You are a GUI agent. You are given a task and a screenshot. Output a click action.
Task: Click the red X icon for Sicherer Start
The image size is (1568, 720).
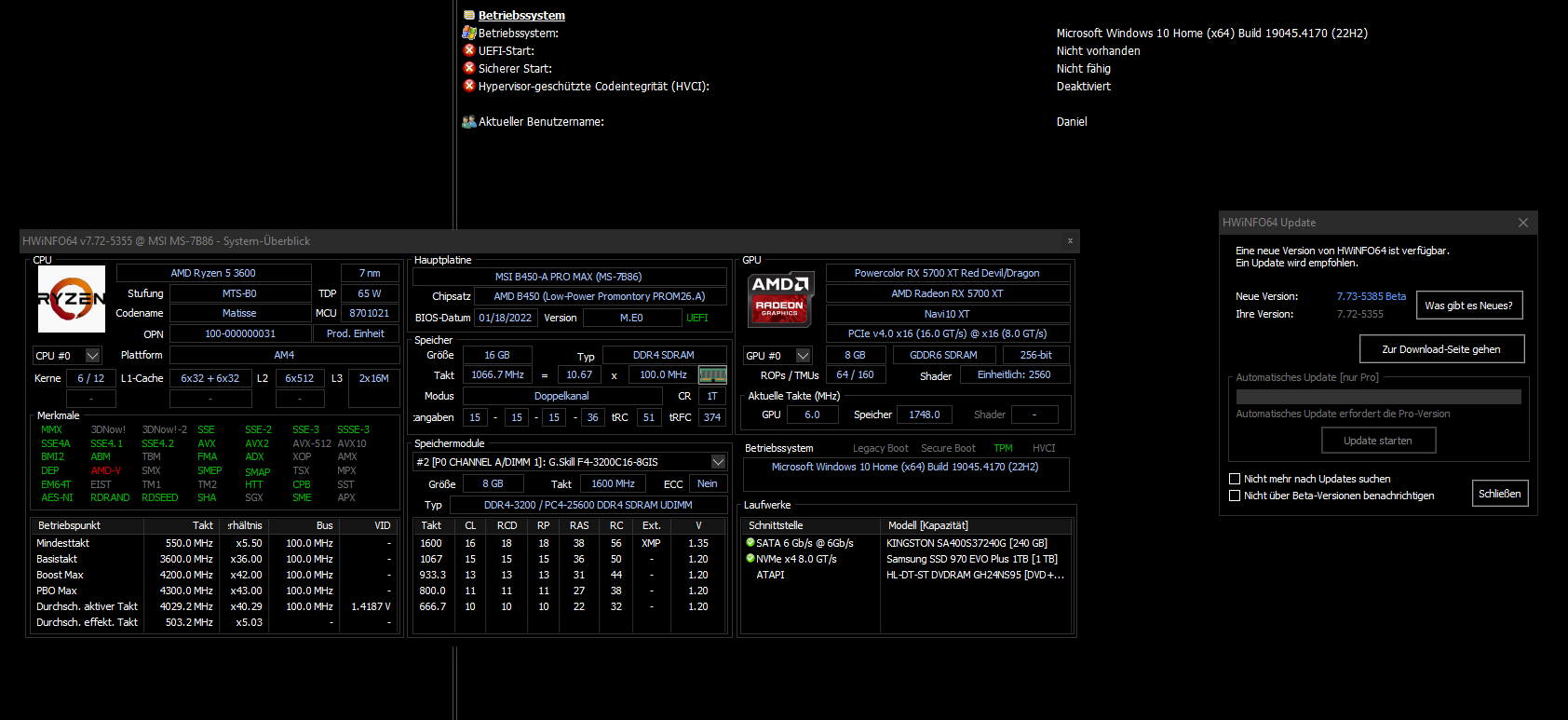469,68
